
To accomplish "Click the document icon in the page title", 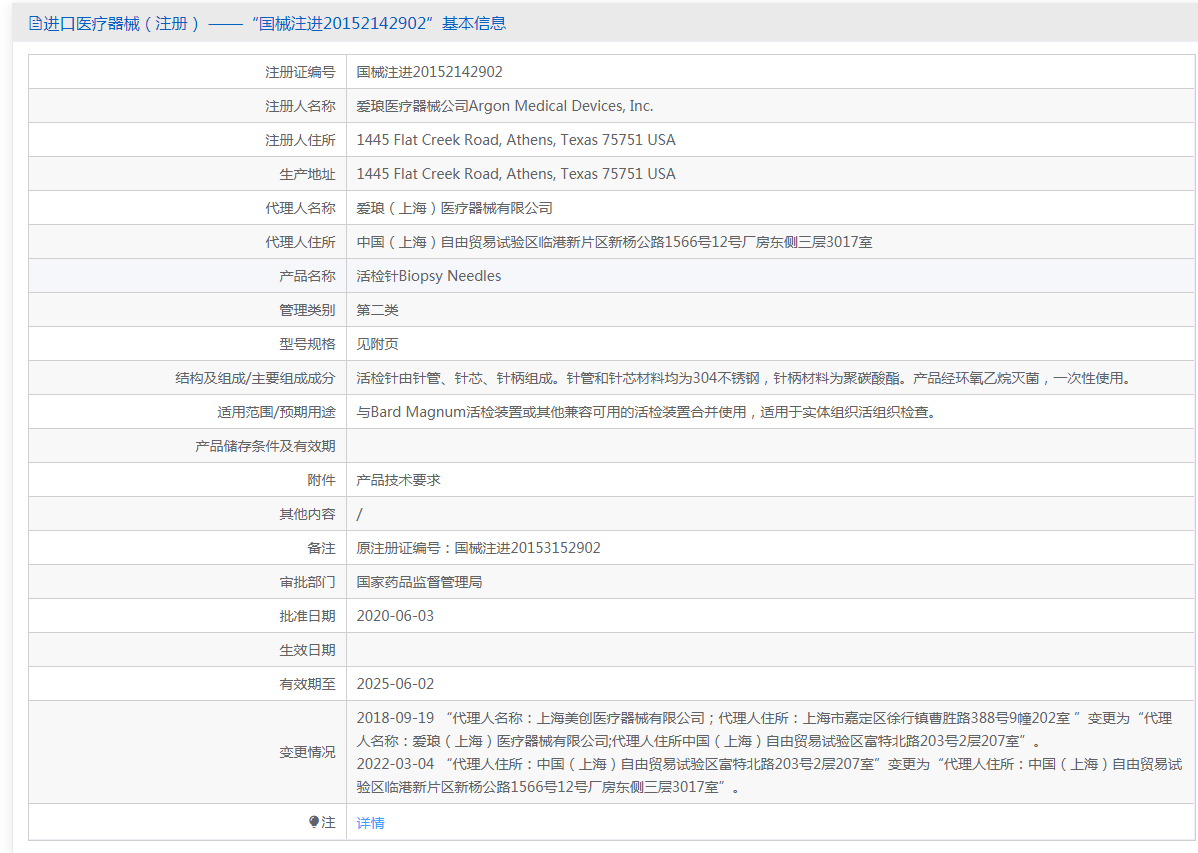I will (x=35, y=23).
